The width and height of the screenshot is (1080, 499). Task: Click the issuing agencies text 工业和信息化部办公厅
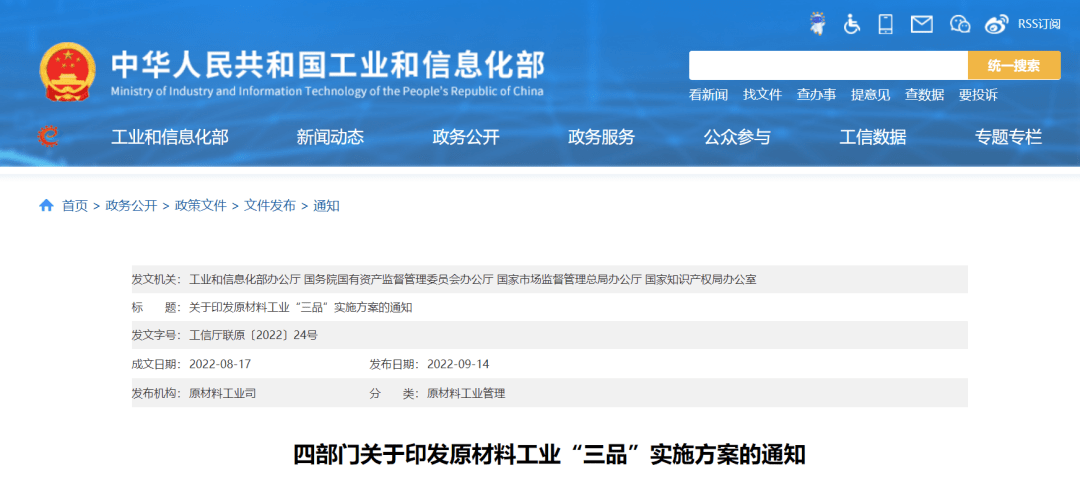(x=245, y=280)
